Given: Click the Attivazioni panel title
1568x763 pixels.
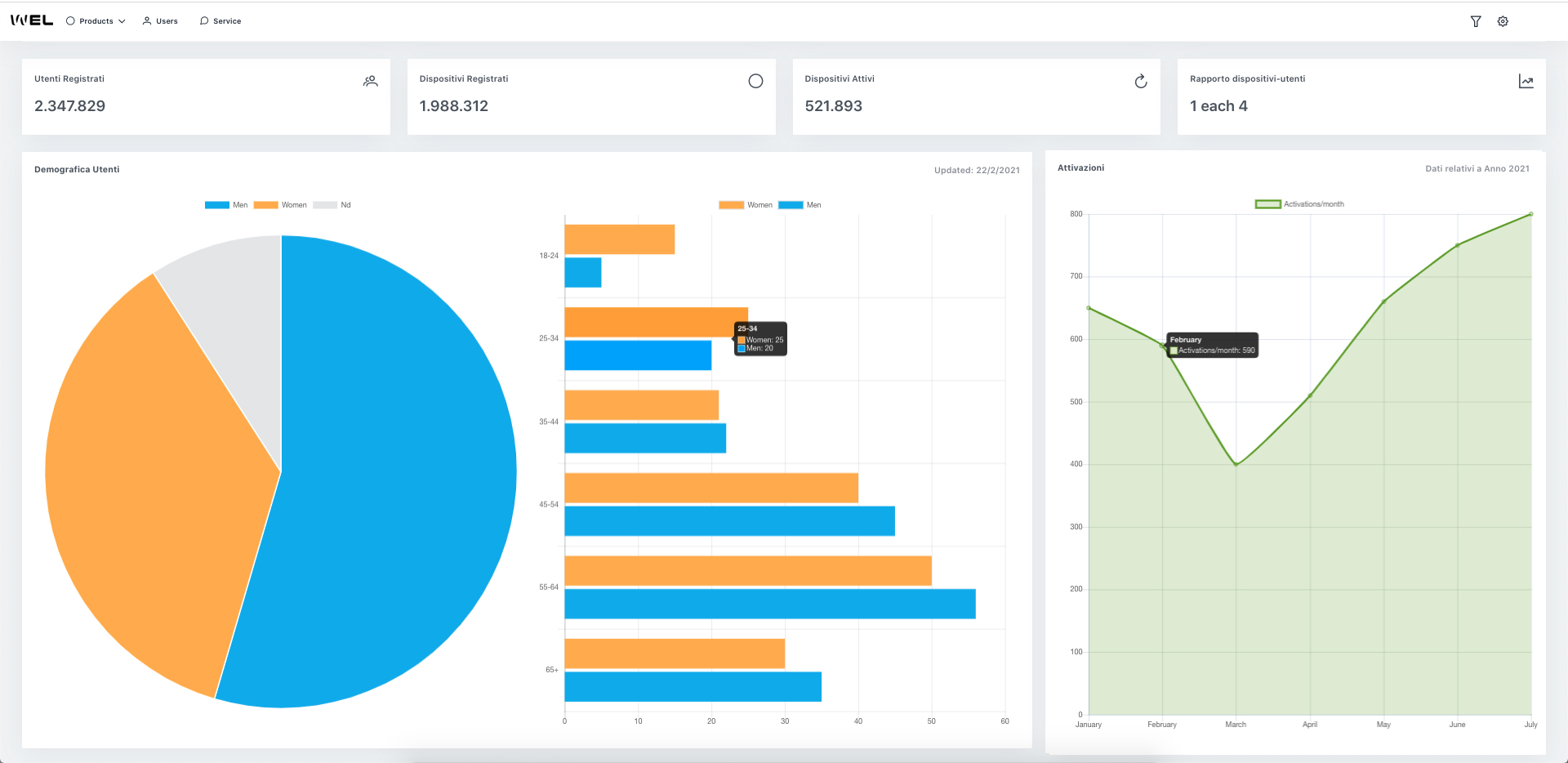Looking at the screenshot, I should 1080,168.
